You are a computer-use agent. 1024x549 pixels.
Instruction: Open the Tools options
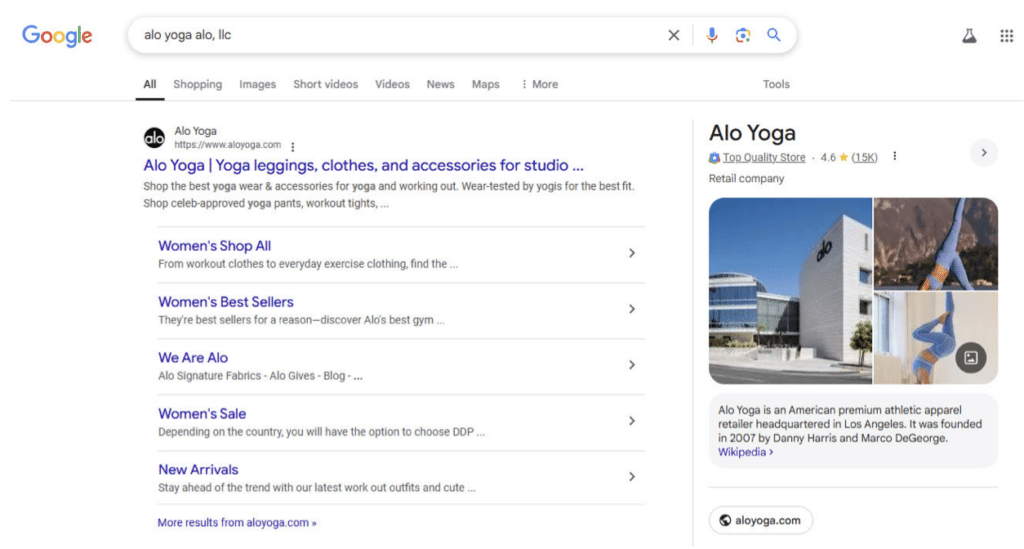[776, 84]
